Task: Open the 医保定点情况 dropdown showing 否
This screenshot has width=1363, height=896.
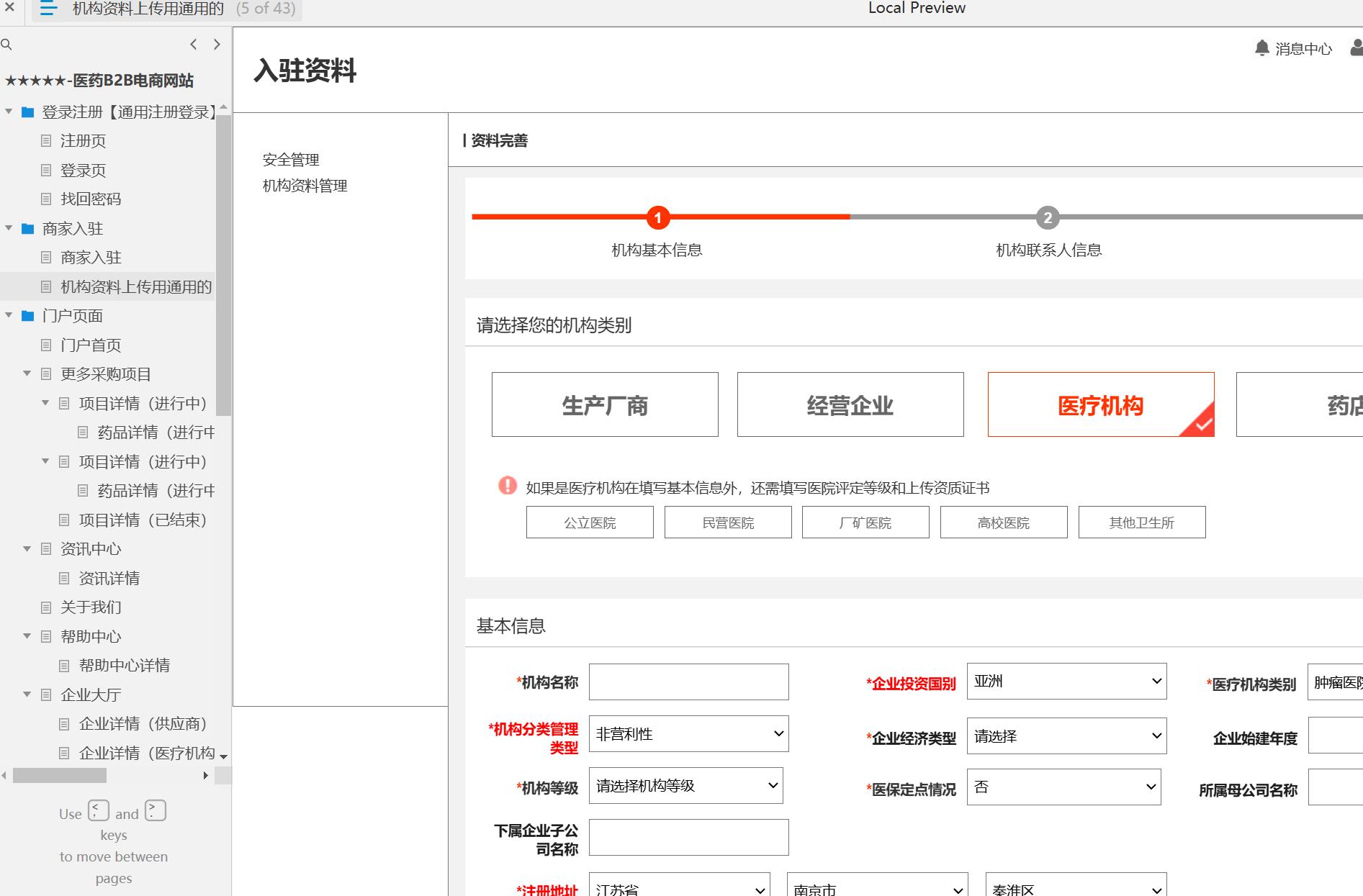Action: click(1063, 787)
